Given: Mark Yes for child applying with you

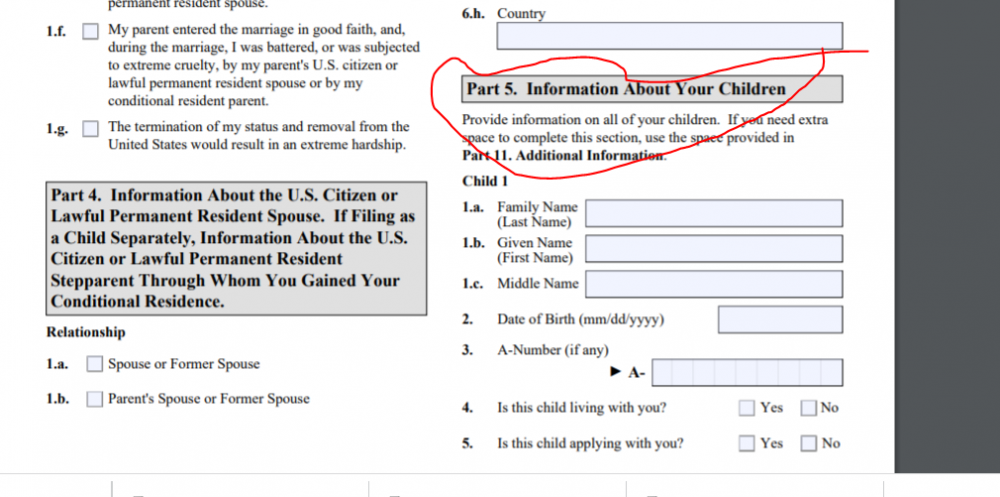Looking at the screenshot, I should click(746, 443).
